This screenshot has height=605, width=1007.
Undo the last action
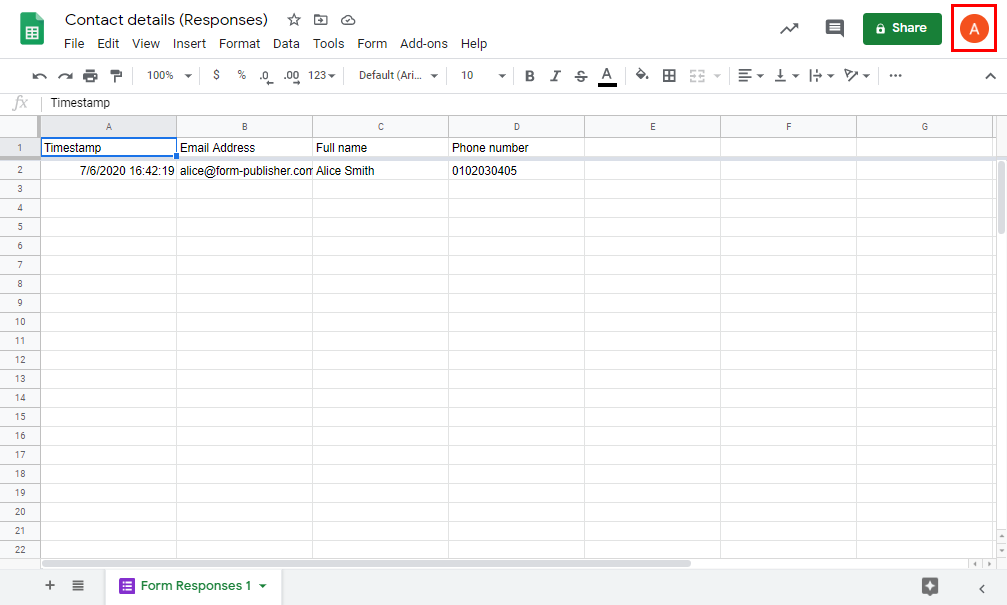coord(39,76)
